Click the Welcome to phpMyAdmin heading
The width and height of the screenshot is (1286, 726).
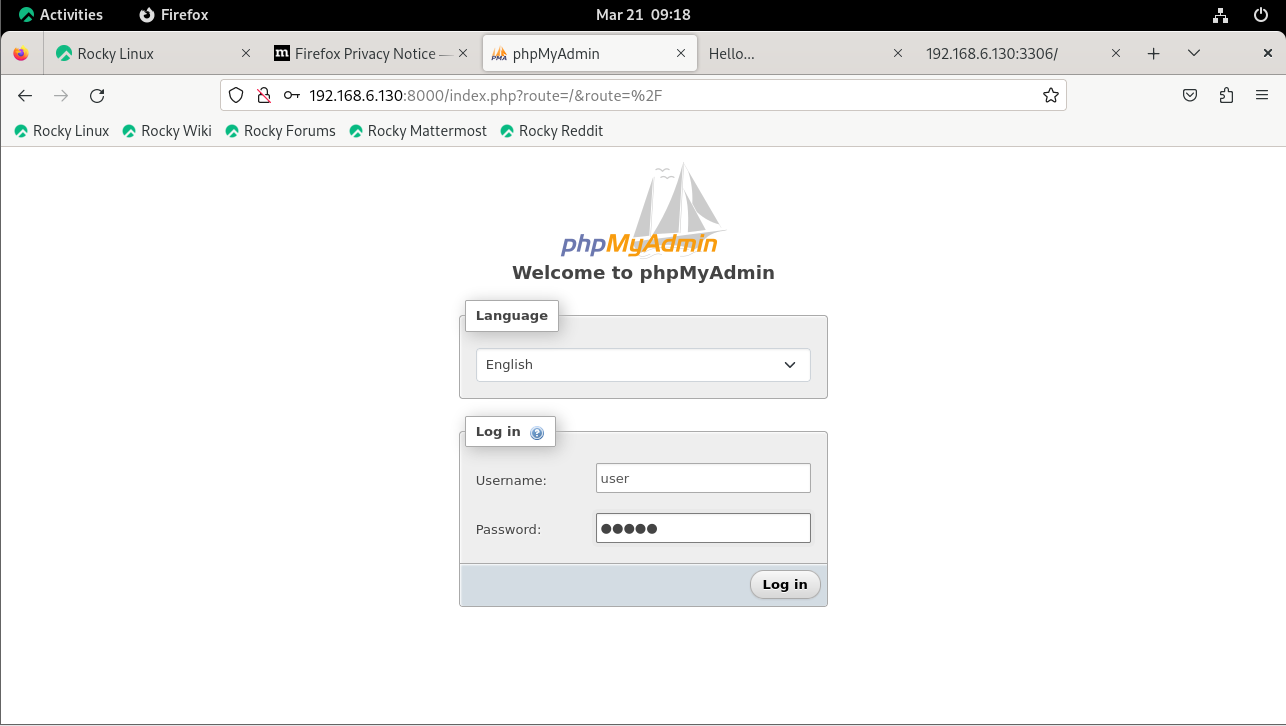(643, 273)
